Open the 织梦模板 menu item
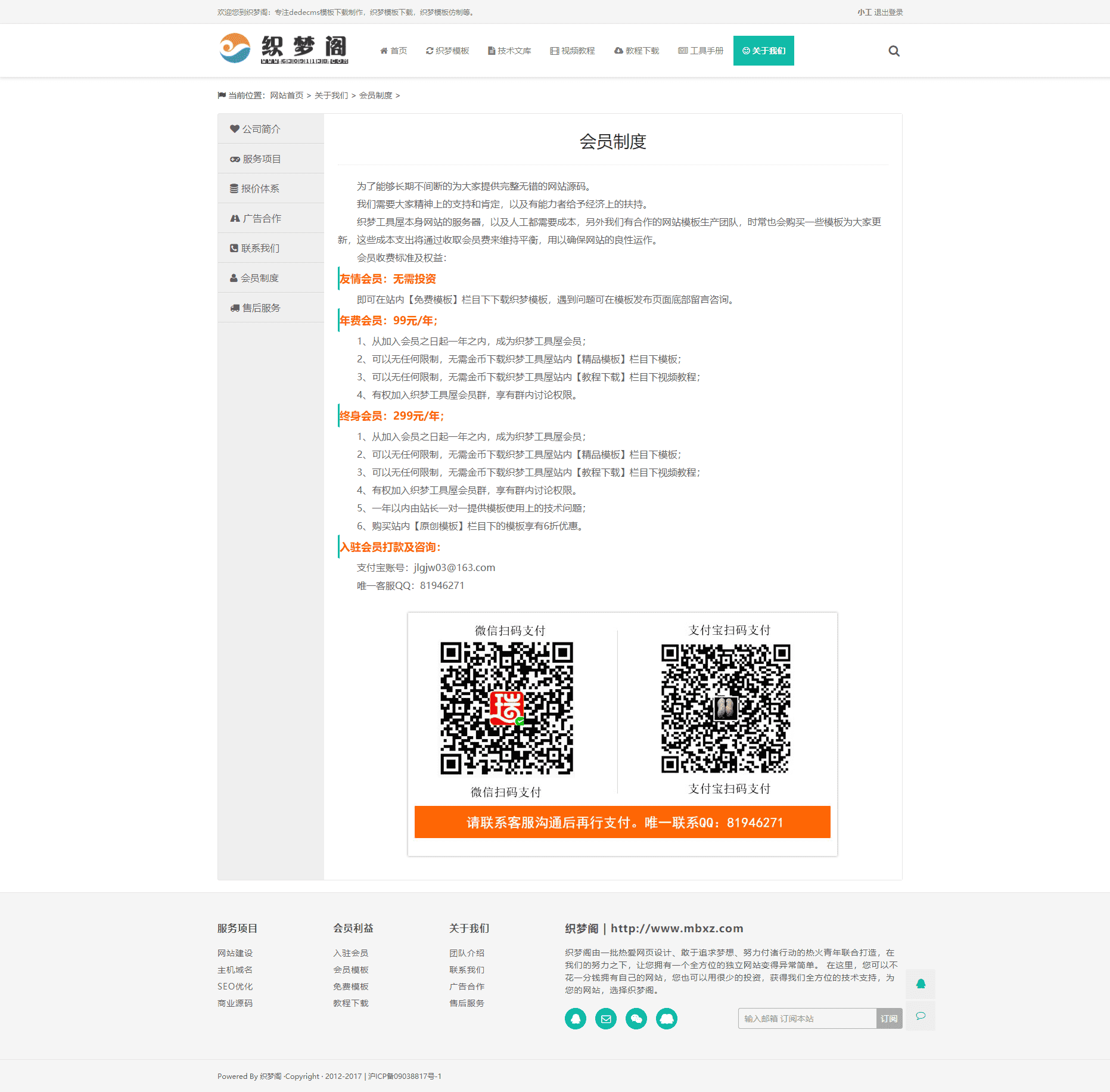 [x=447, y=51]
